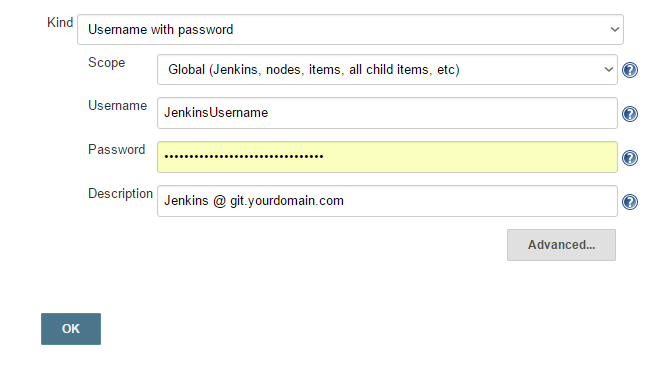Click the Username label text

(117, 106)
